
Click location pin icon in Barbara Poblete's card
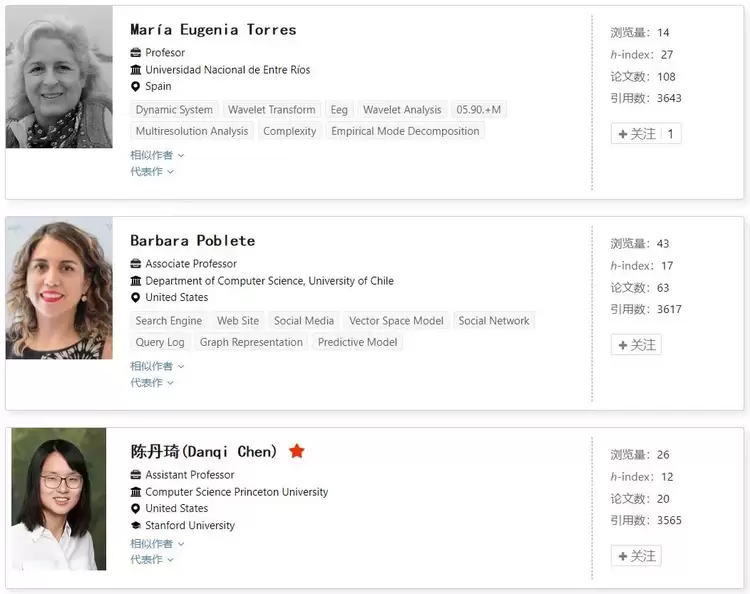click(x=136, y=298)
